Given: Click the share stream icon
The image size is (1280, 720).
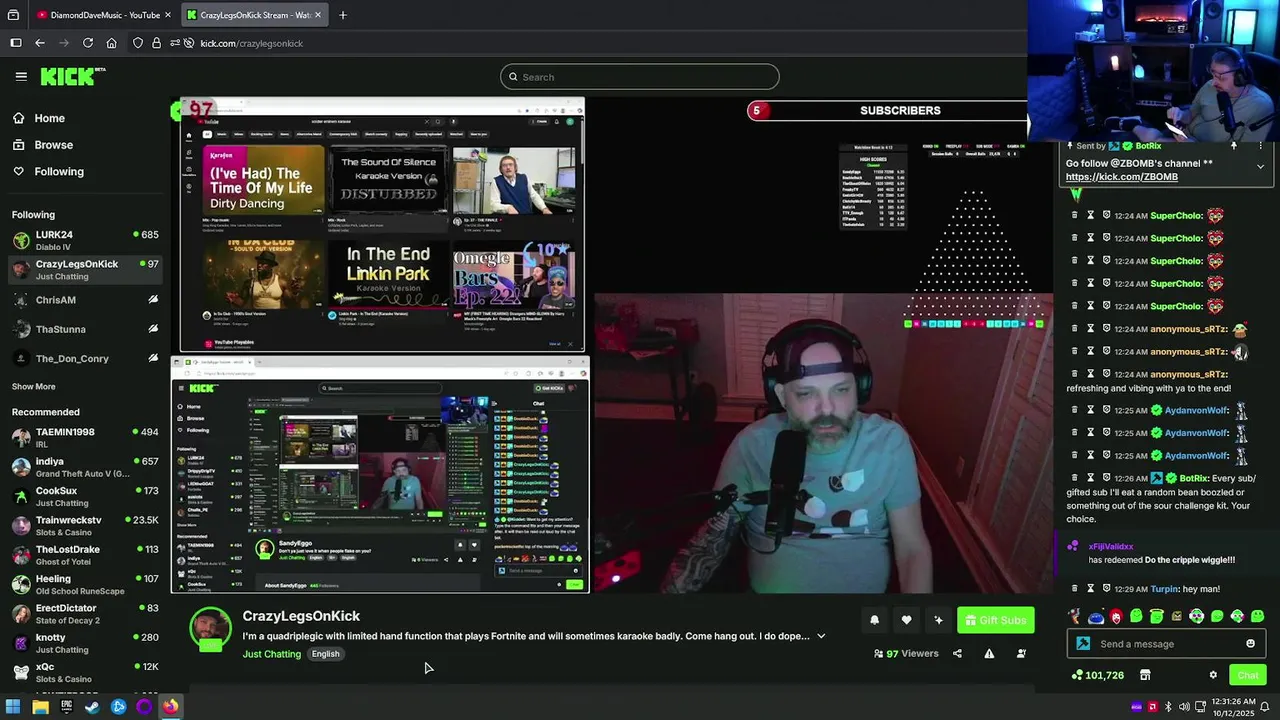Looking at the screenshot, I should click(x=957, y=654).
